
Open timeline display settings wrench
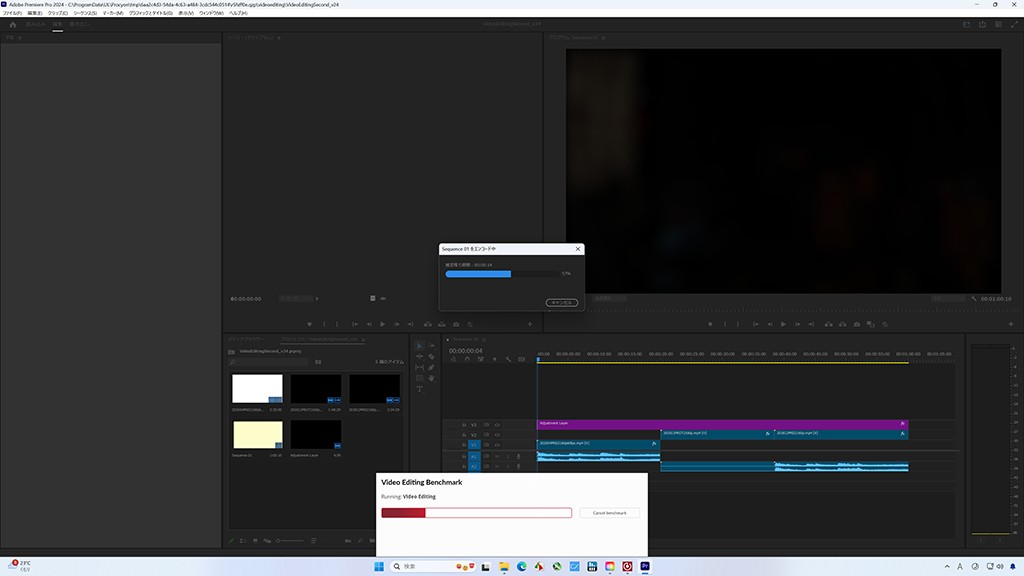507,360
